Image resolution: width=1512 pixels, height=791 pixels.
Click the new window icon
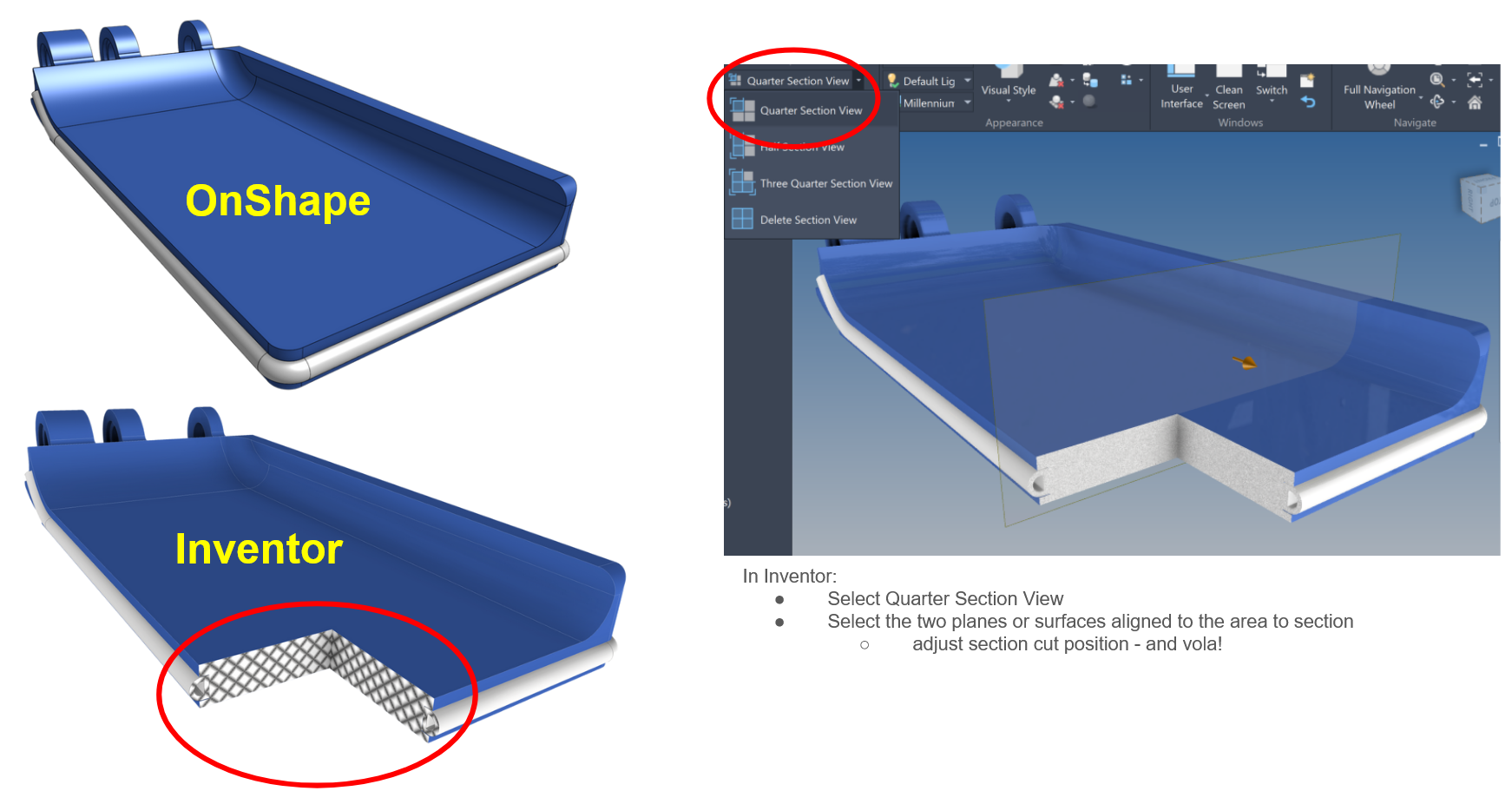coord(1307,81)
